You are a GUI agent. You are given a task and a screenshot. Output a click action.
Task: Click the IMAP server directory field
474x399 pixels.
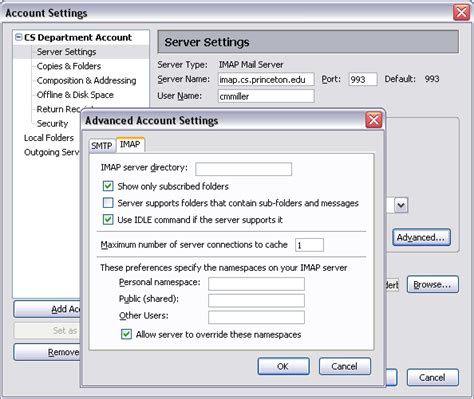point(243,169)
